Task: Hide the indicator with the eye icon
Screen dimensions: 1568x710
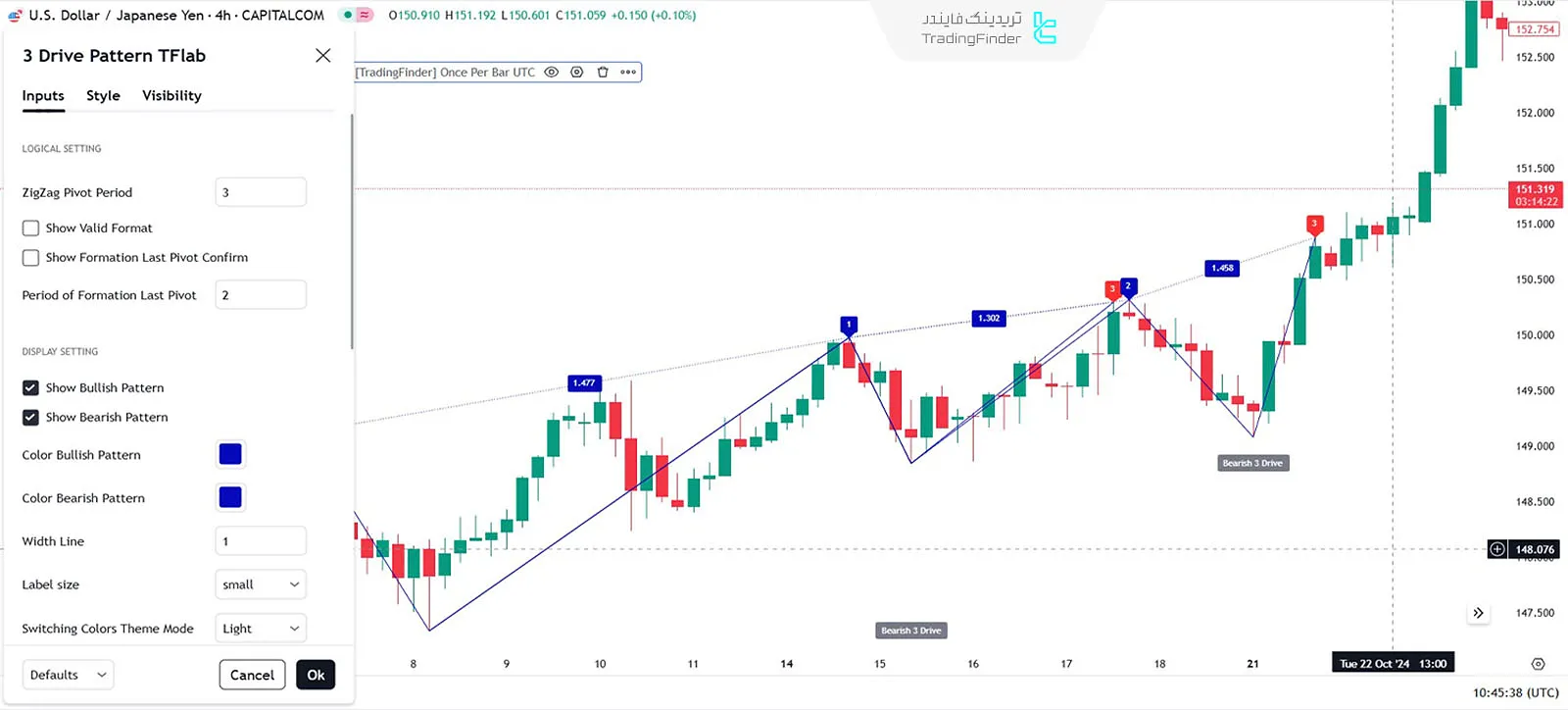Action: 552,73
